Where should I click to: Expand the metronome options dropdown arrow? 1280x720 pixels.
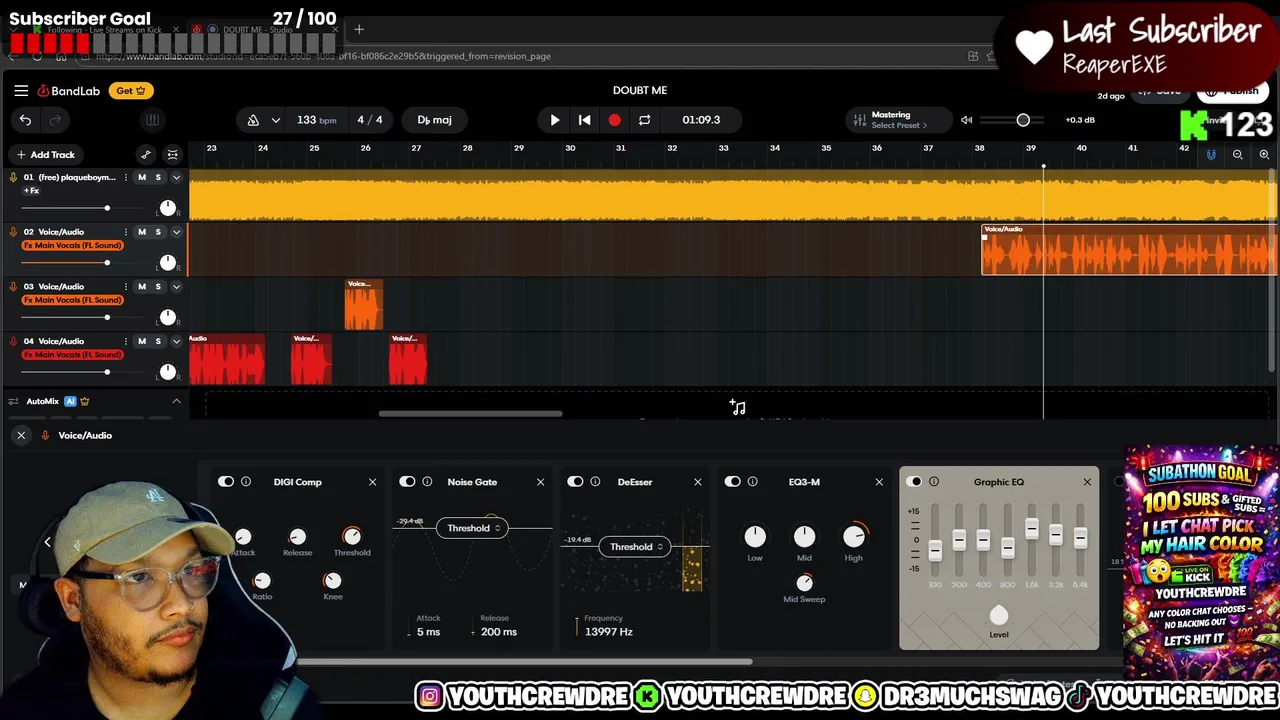click(x=276, y=120)
